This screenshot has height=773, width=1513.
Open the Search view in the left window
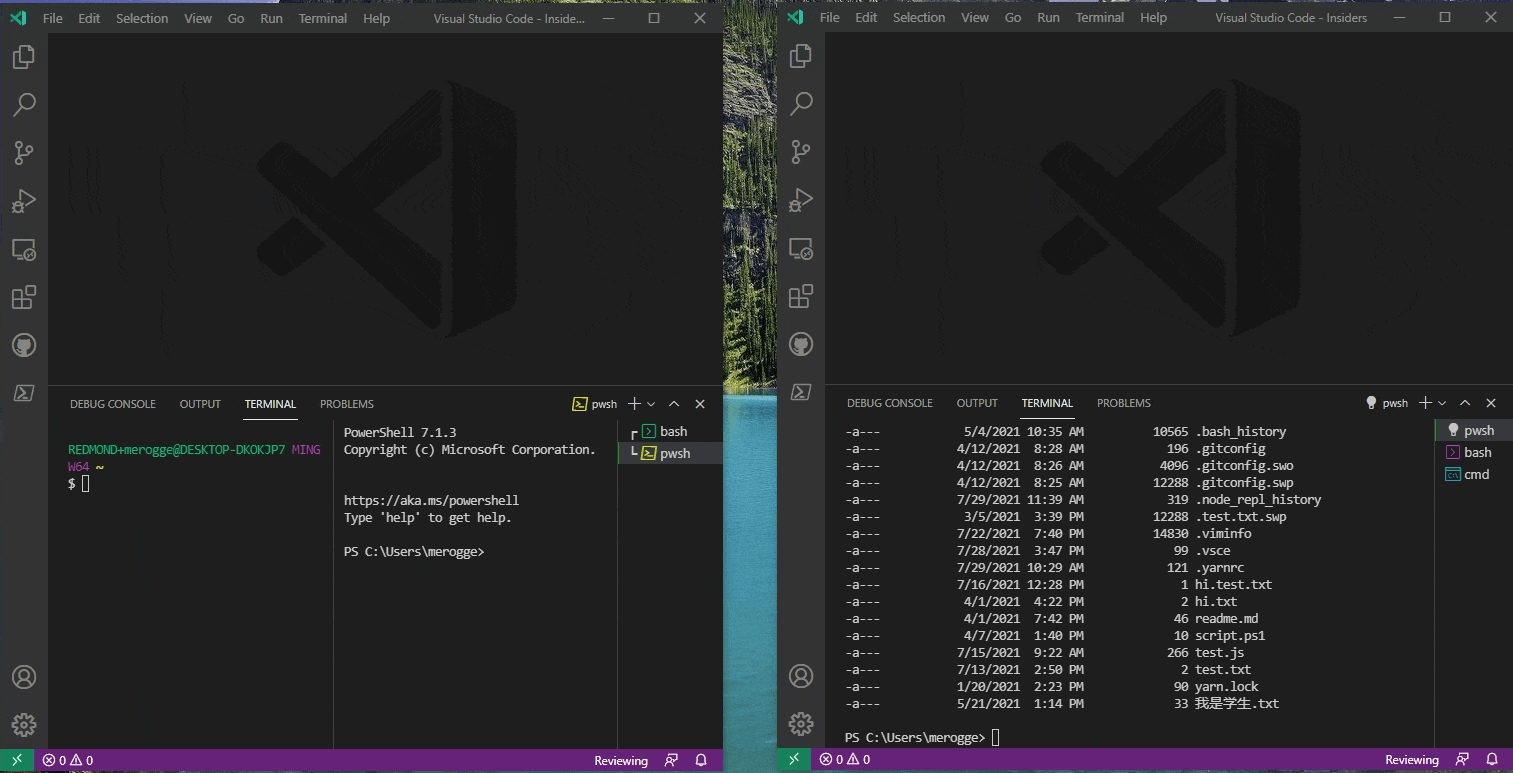click(x=24, y=104)
